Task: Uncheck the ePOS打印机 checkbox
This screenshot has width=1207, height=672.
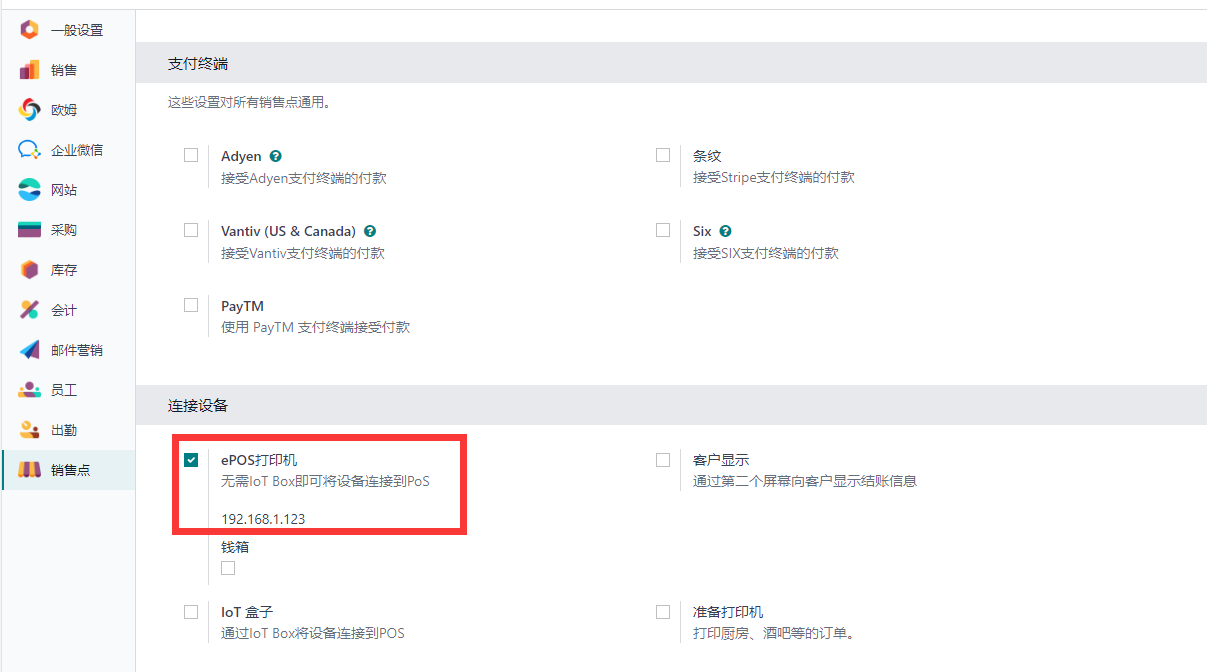Action: tap(191, 460)
